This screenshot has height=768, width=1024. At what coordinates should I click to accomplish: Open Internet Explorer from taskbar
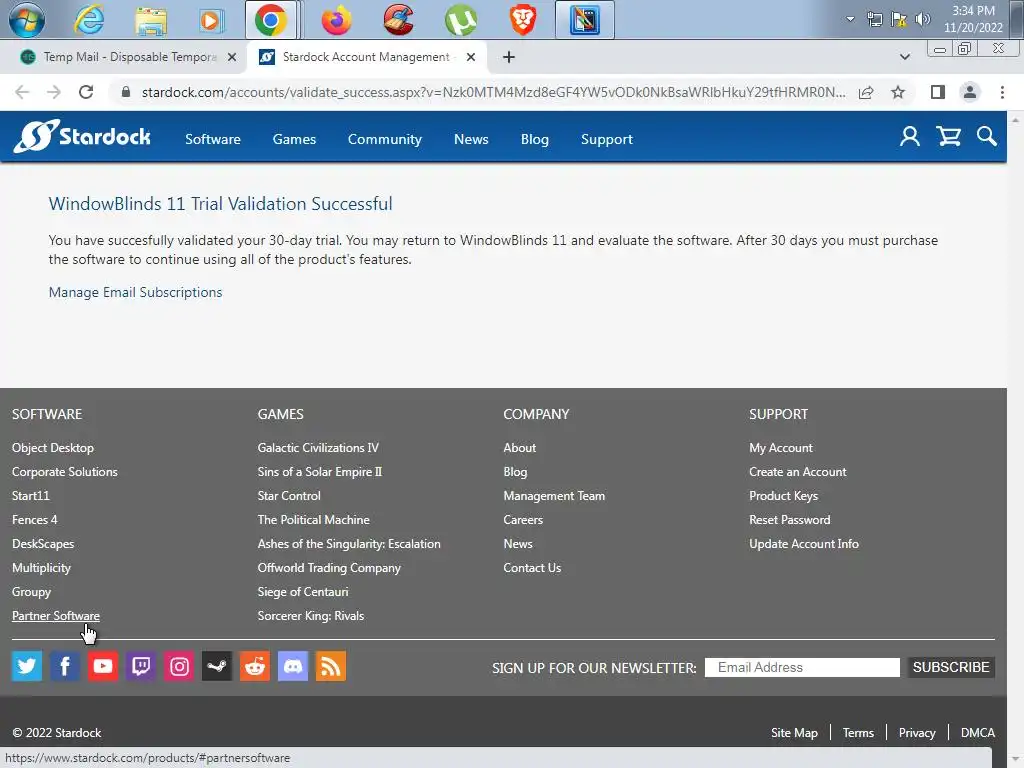point(89,20)
